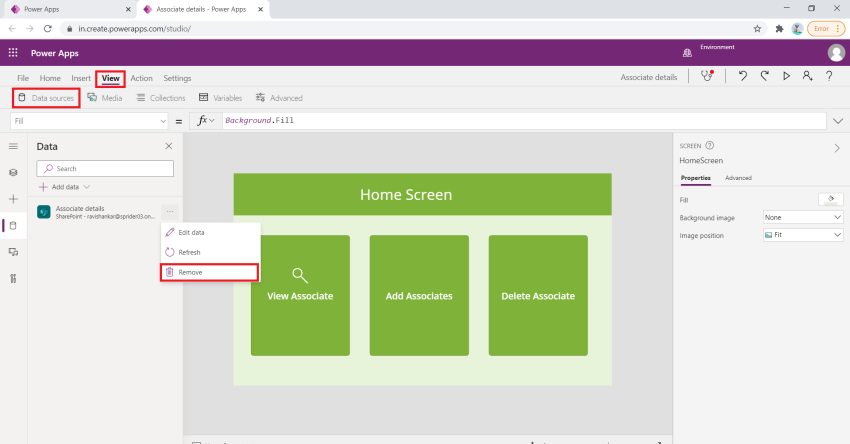Open the Action ribbon tab
The image size is (850, 444).
(x=141, y=78)
